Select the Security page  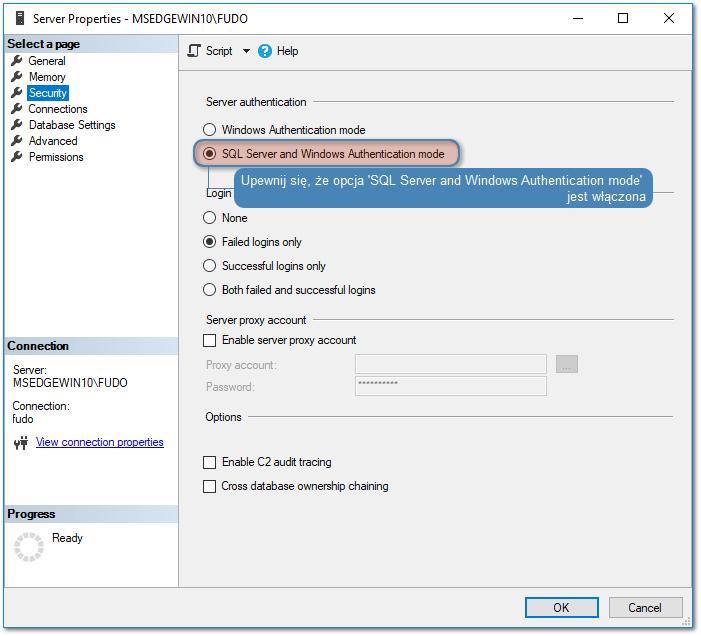[x=48, y=93]
